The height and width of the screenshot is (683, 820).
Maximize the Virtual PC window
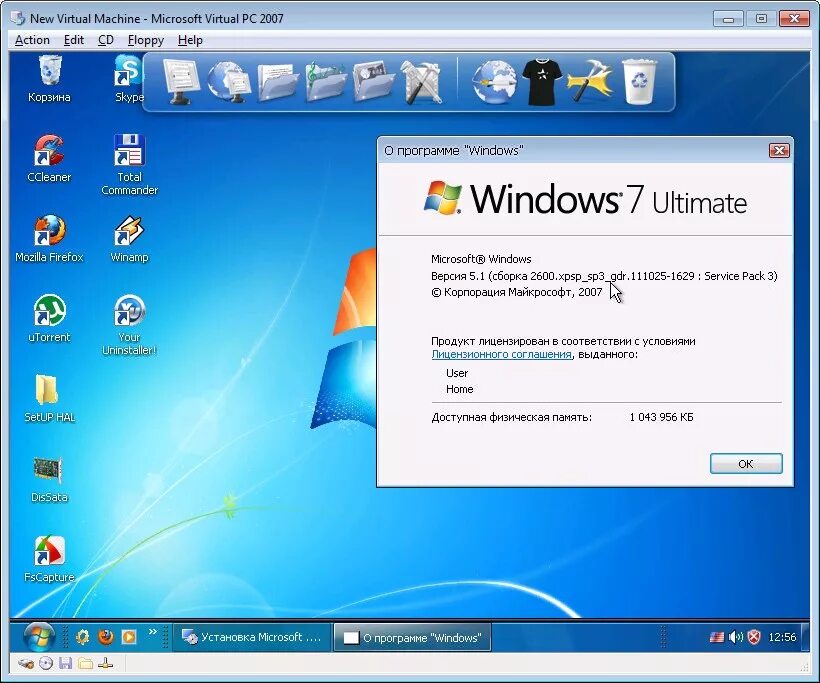coord(761,19)
